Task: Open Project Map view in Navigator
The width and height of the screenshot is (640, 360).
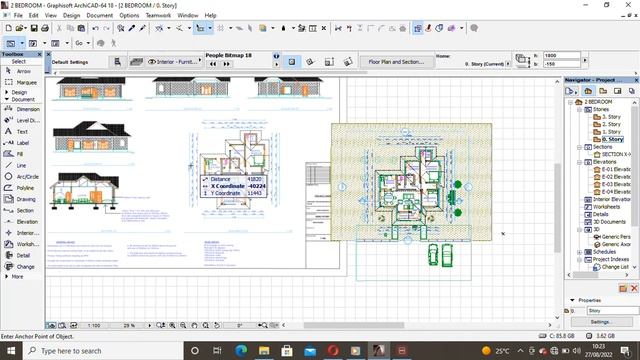Action: pos(588,91)
